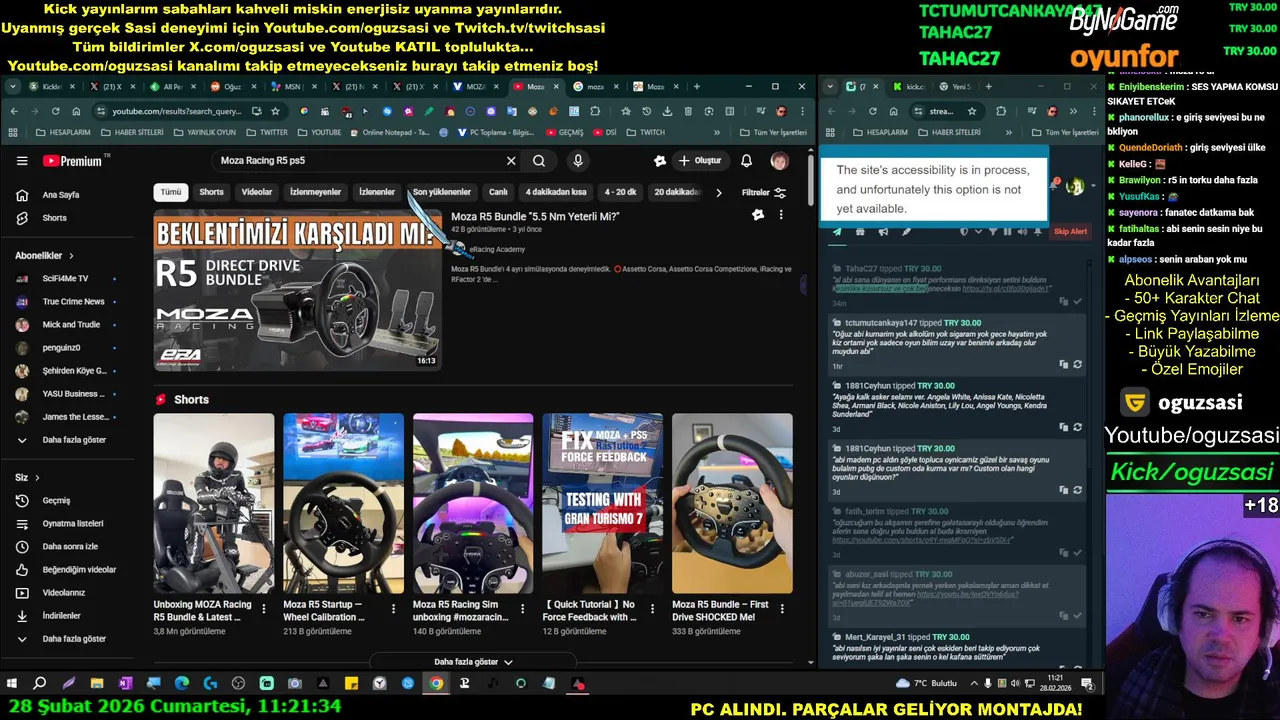Open the YouTube account avatar menu
The width and height of the screenshot is (1280, 720).
779,160
